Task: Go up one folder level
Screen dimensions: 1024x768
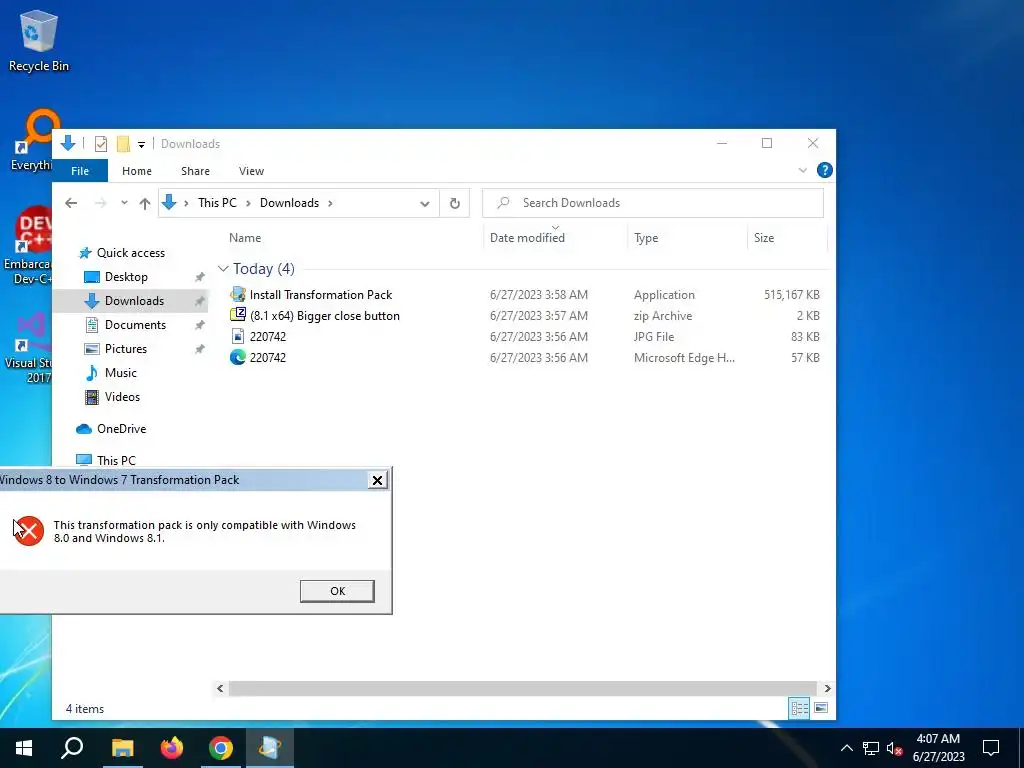Action: tap(145, 203)
